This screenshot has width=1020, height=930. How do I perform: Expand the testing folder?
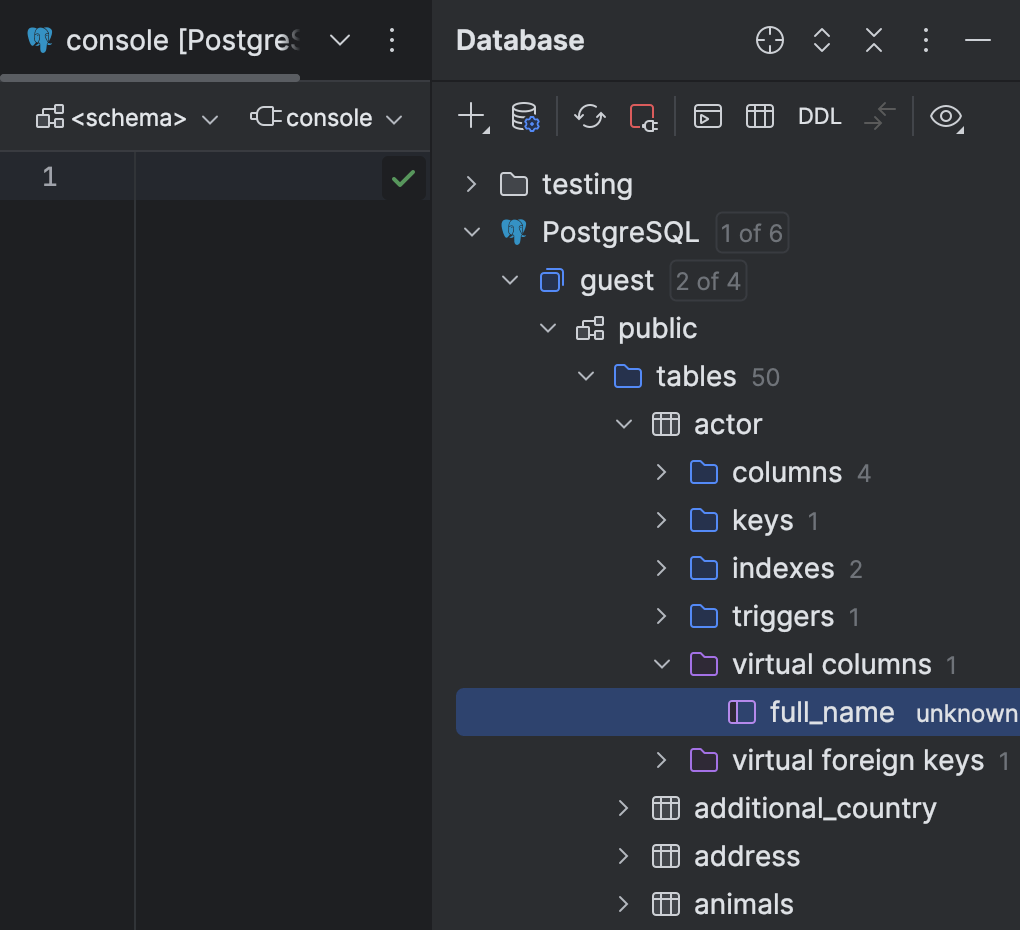470,184
